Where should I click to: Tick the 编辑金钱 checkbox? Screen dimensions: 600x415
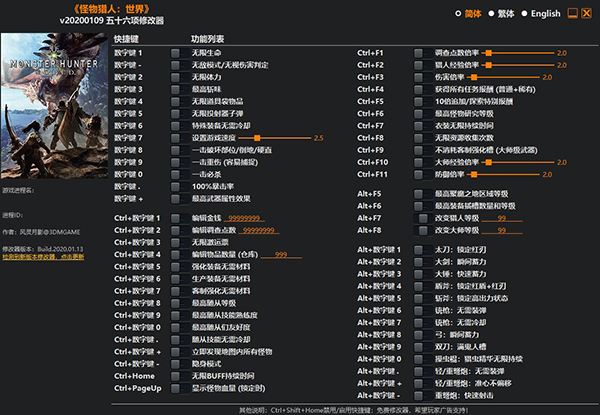point(176,217)
